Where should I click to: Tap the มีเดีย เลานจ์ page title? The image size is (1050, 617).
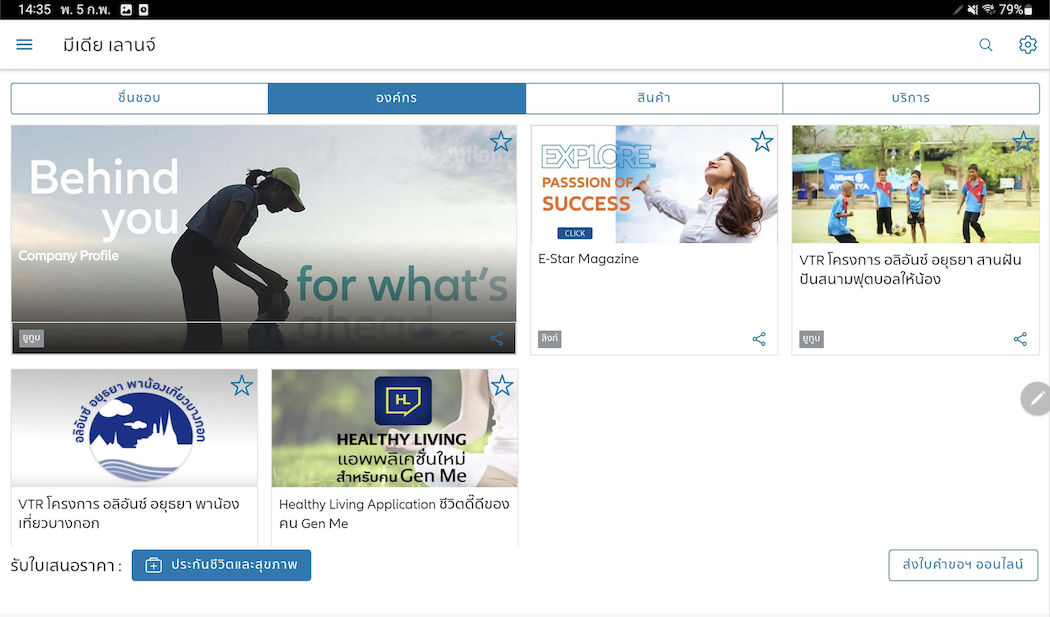click(109, 45)
